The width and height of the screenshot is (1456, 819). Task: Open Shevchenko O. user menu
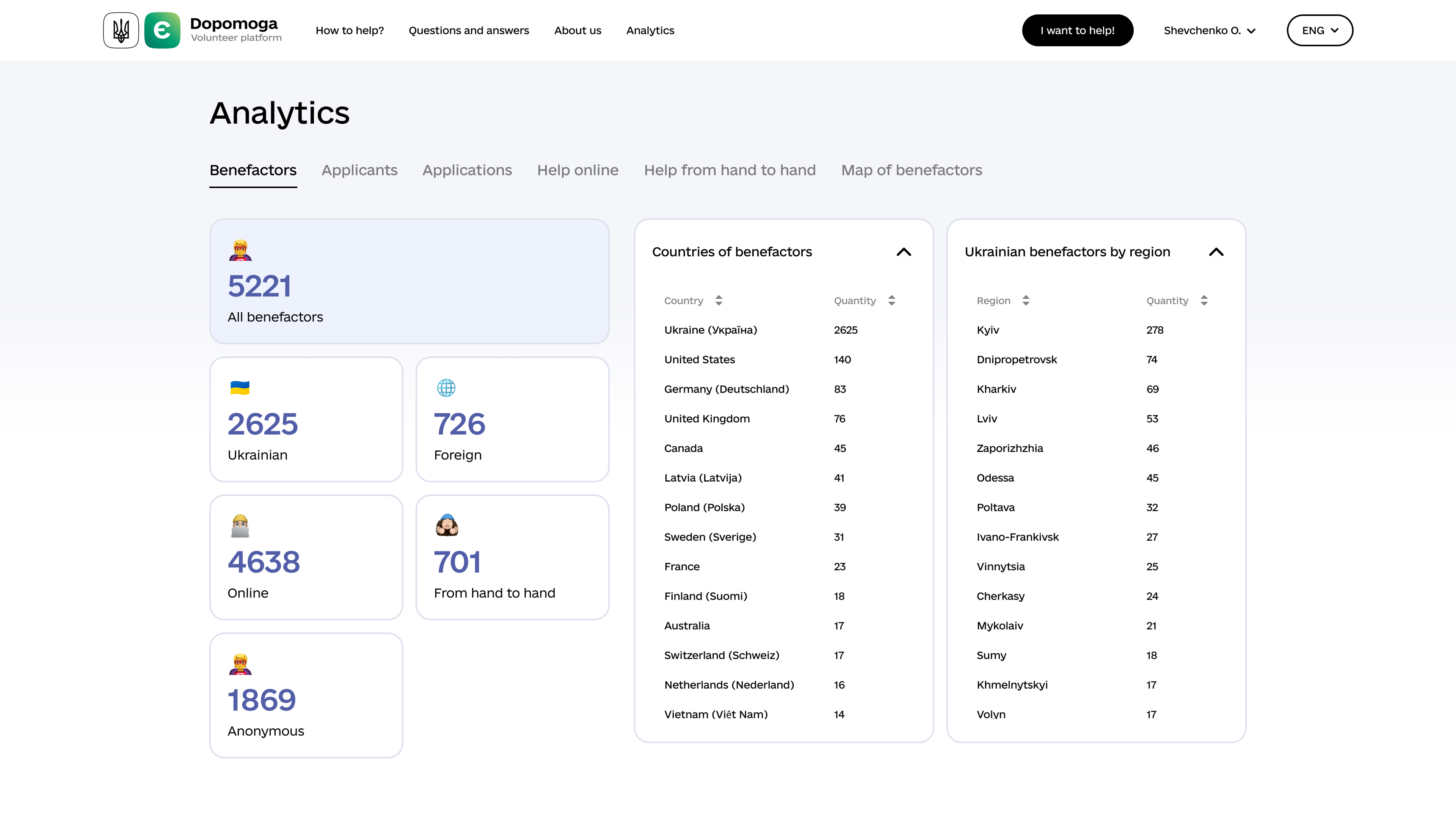pos(1210,30)
